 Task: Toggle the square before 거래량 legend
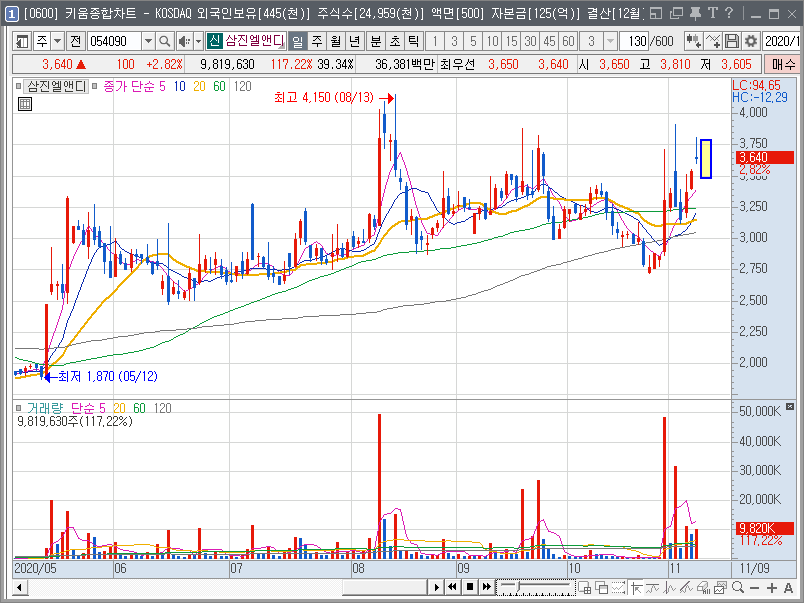point(18,408)
